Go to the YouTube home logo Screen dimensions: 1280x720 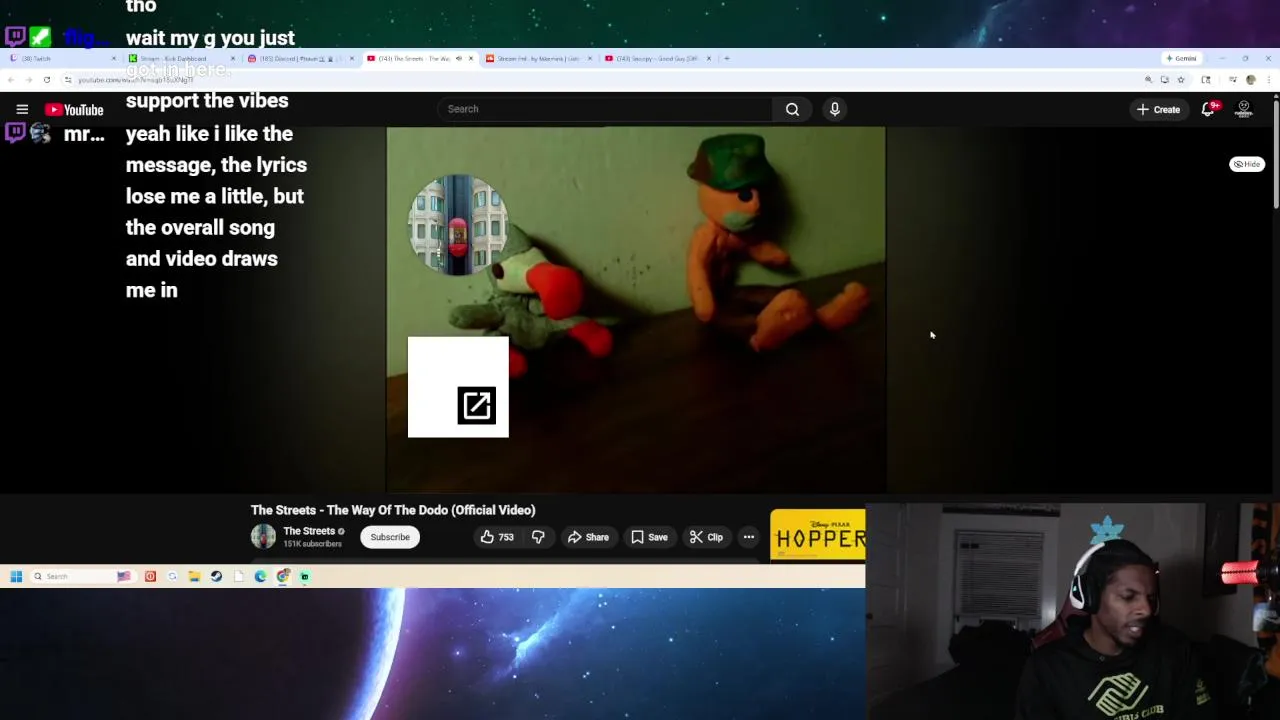(x=74, y=109)
